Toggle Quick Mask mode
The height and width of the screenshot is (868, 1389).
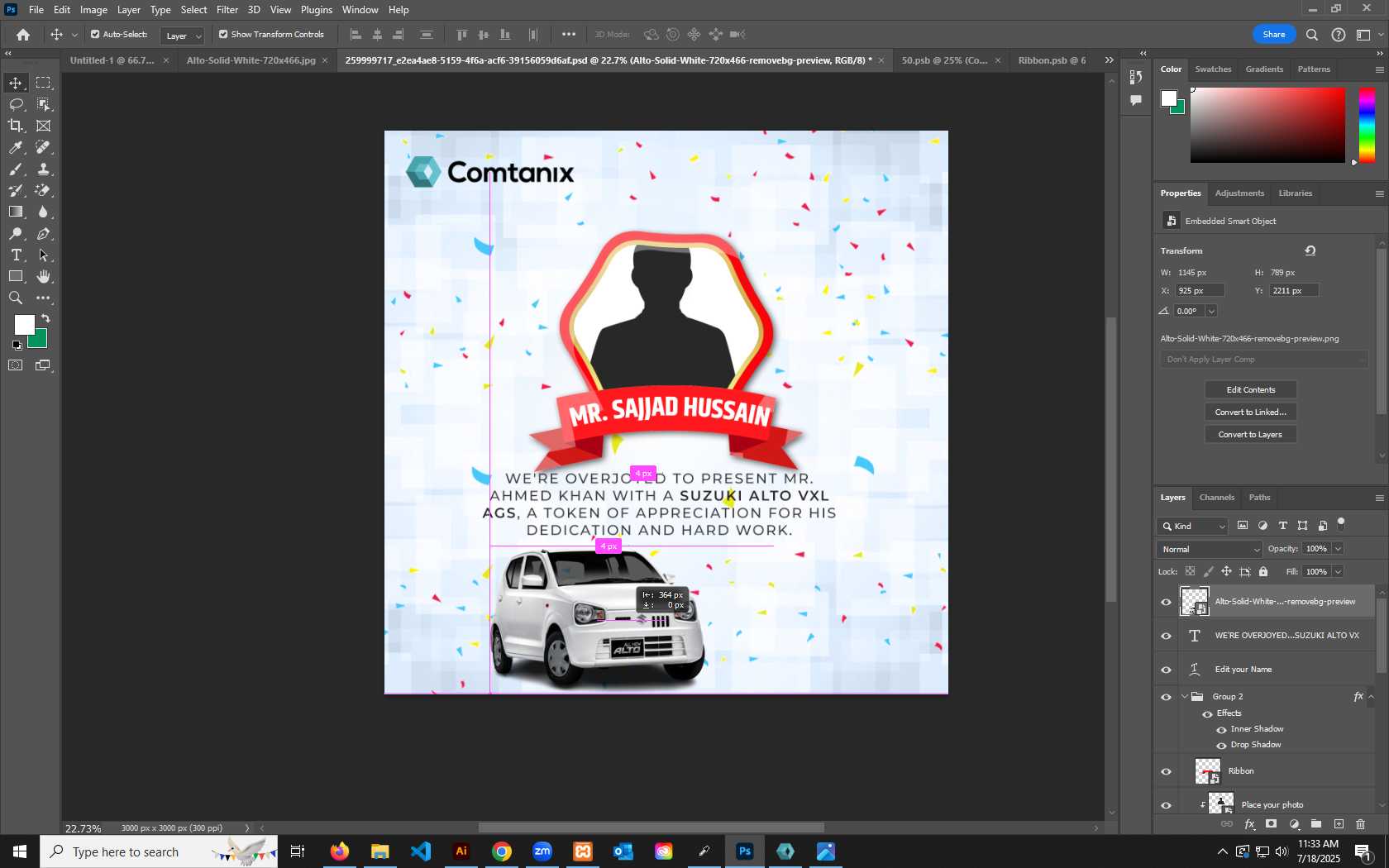(16, 365)
